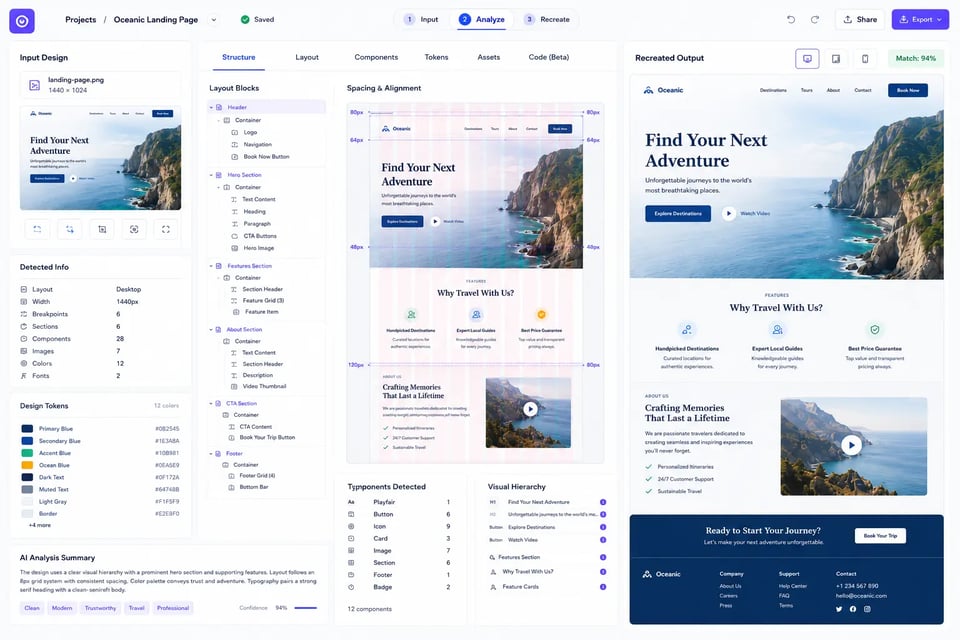Select the Ocean Blue orange swatch
The width and height of the screenshot is (960, 640).
pyautogui.click(x=27, y=465)
